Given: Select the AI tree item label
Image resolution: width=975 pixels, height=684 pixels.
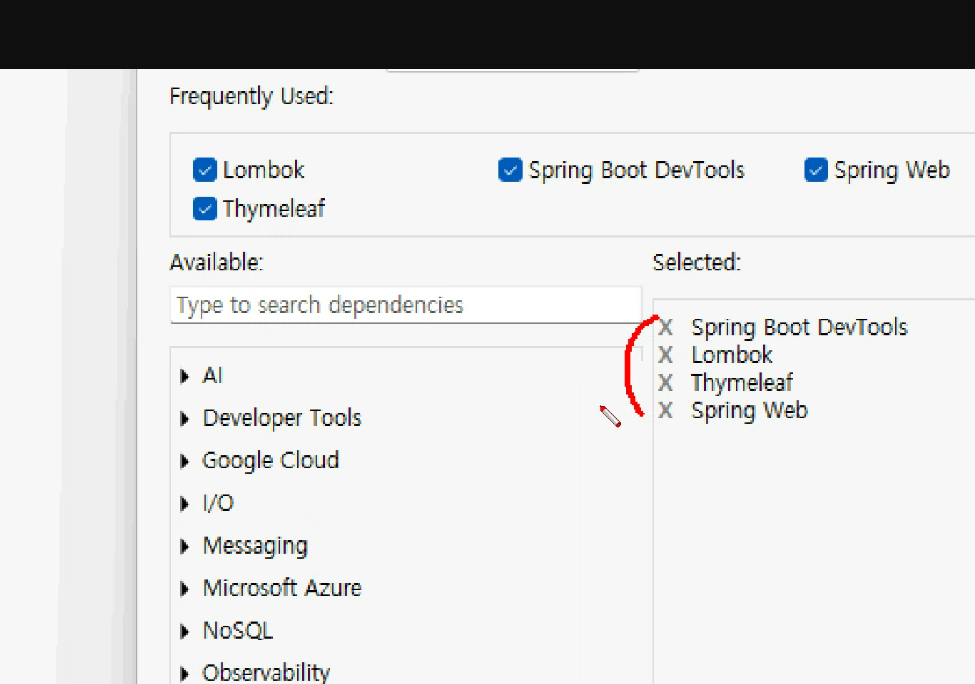Looking at the screenshot, I should point(212,376).
